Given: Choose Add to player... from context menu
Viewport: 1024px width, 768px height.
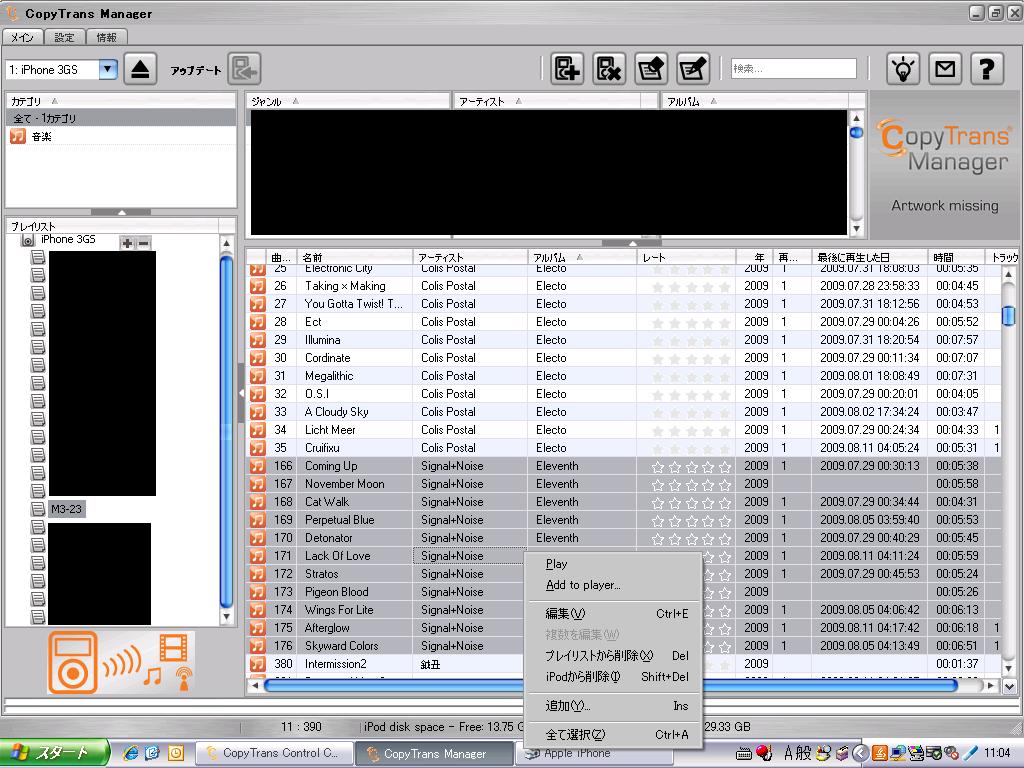Looking at the screenshot, I should 613,585.
